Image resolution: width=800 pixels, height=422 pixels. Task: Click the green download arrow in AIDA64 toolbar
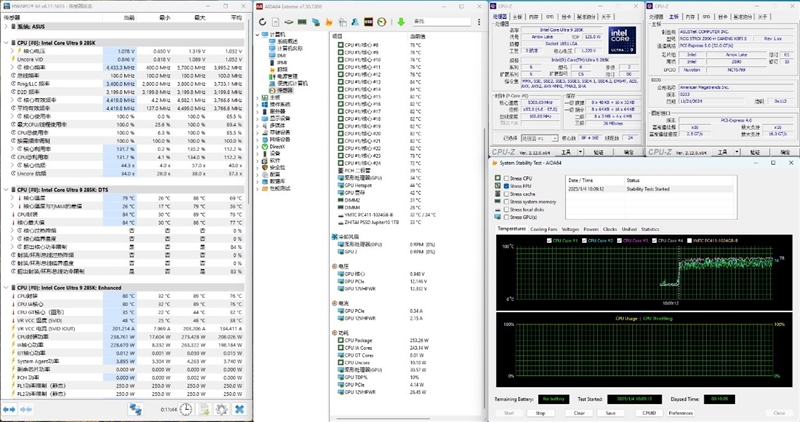coord(401,22)
